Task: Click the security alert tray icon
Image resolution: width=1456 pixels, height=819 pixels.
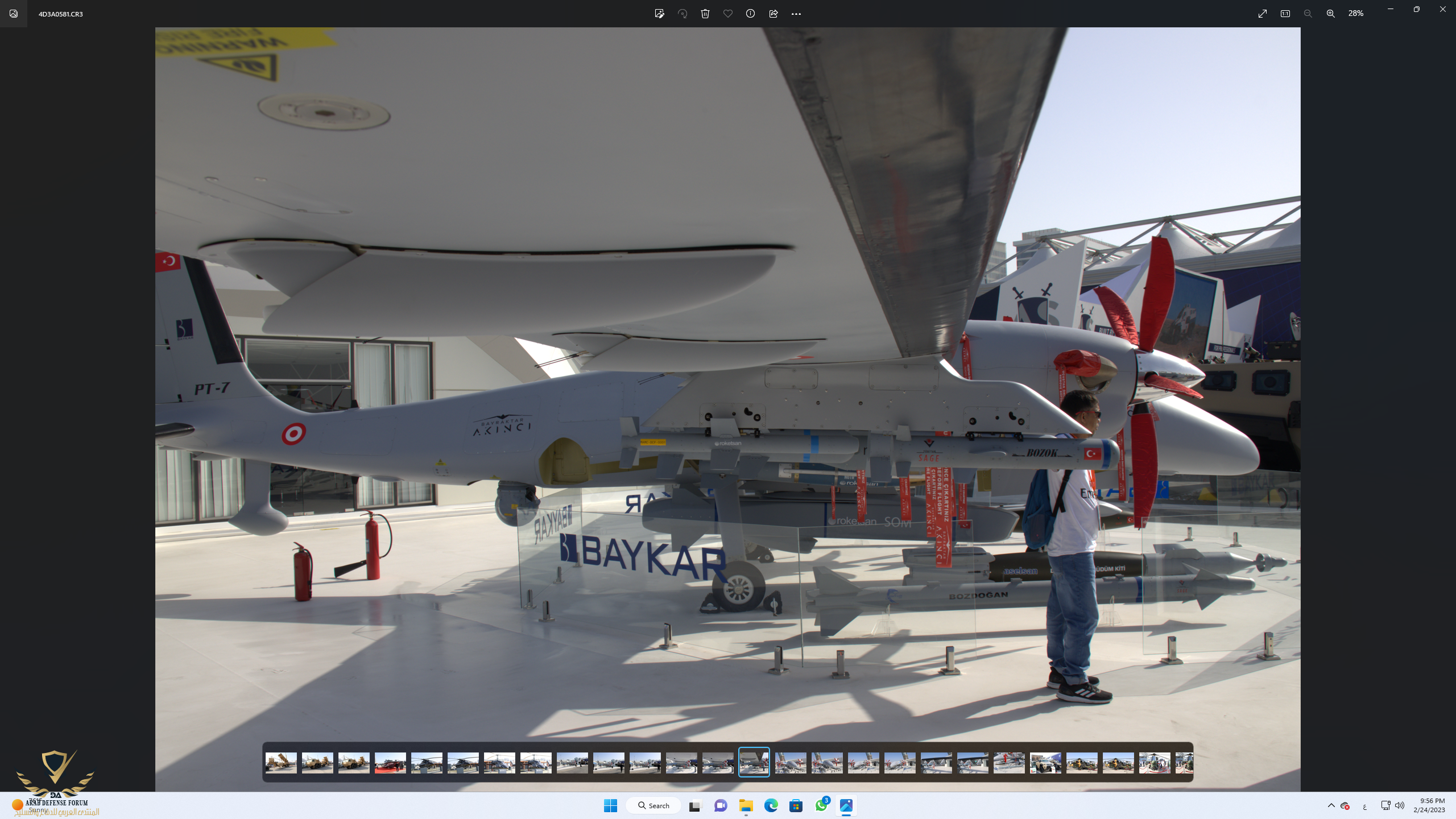Action: click(x=1345, y=805)
